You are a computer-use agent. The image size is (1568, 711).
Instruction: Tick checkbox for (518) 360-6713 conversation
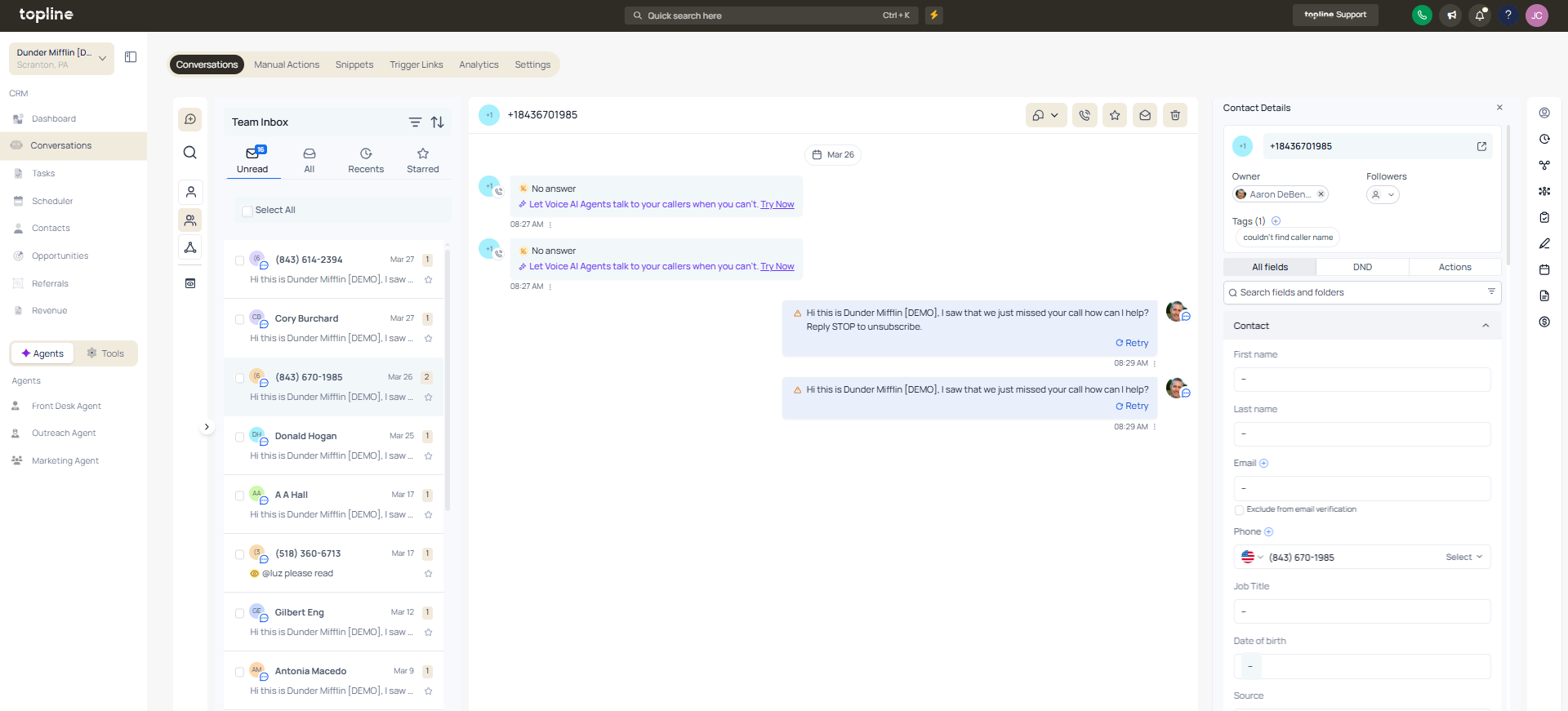click(239, 554)
